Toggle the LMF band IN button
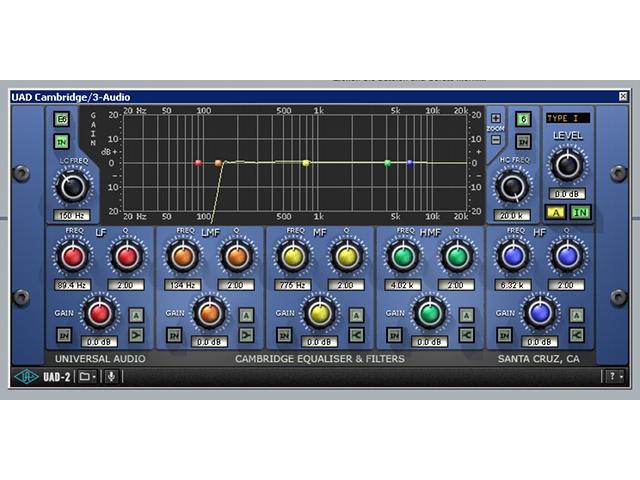640x480 pixels. click(174, 335)
